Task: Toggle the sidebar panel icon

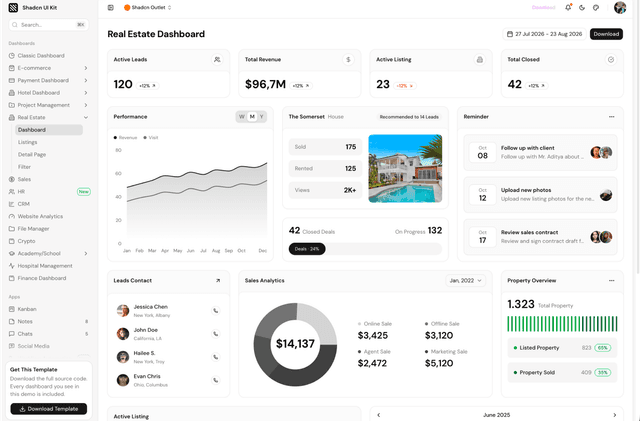Action: click(x=111, y=7)
